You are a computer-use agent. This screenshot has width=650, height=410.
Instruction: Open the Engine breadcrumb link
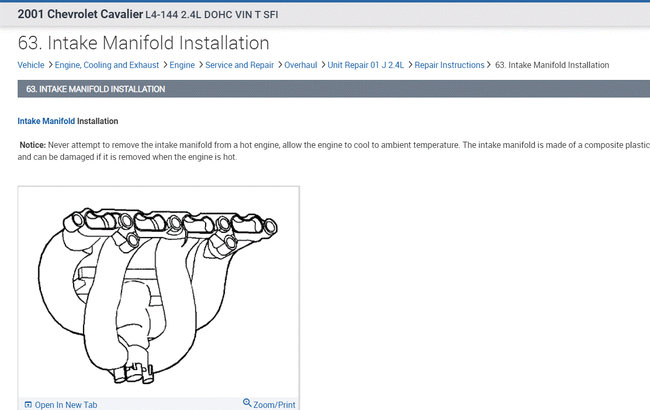(x=182, y=65)
